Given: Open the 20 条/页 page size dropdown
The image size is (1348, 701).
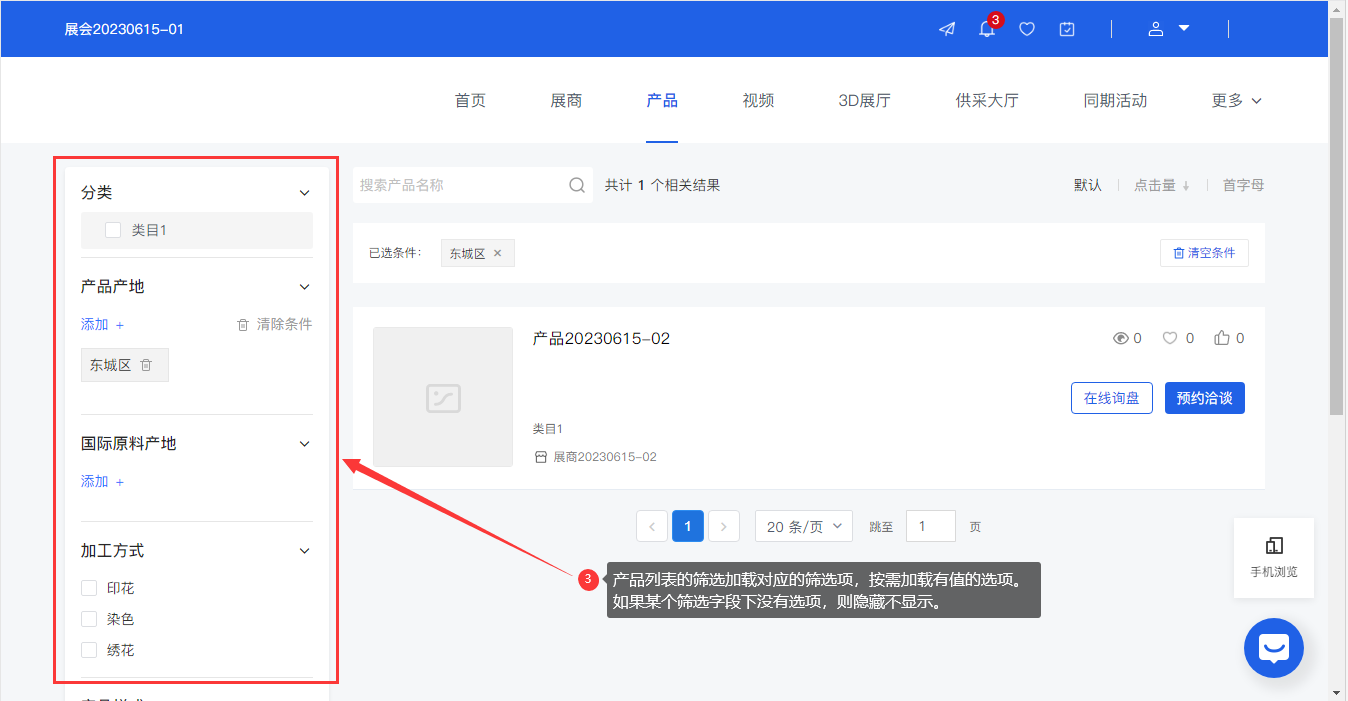Looking at the screenshot, I should coord(803,526).
